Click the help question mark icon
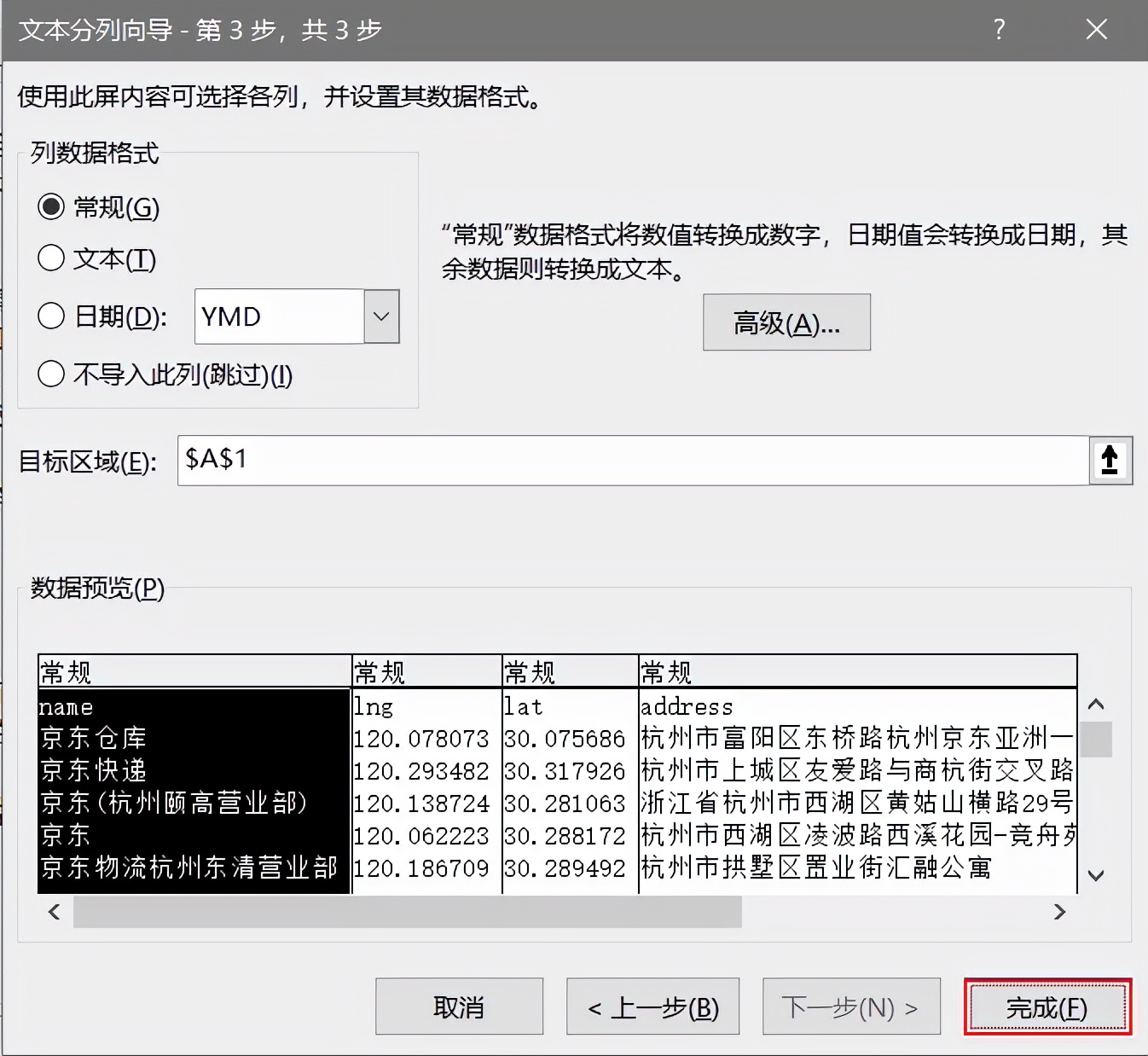 pyautogui.click(x=998, y=30)
